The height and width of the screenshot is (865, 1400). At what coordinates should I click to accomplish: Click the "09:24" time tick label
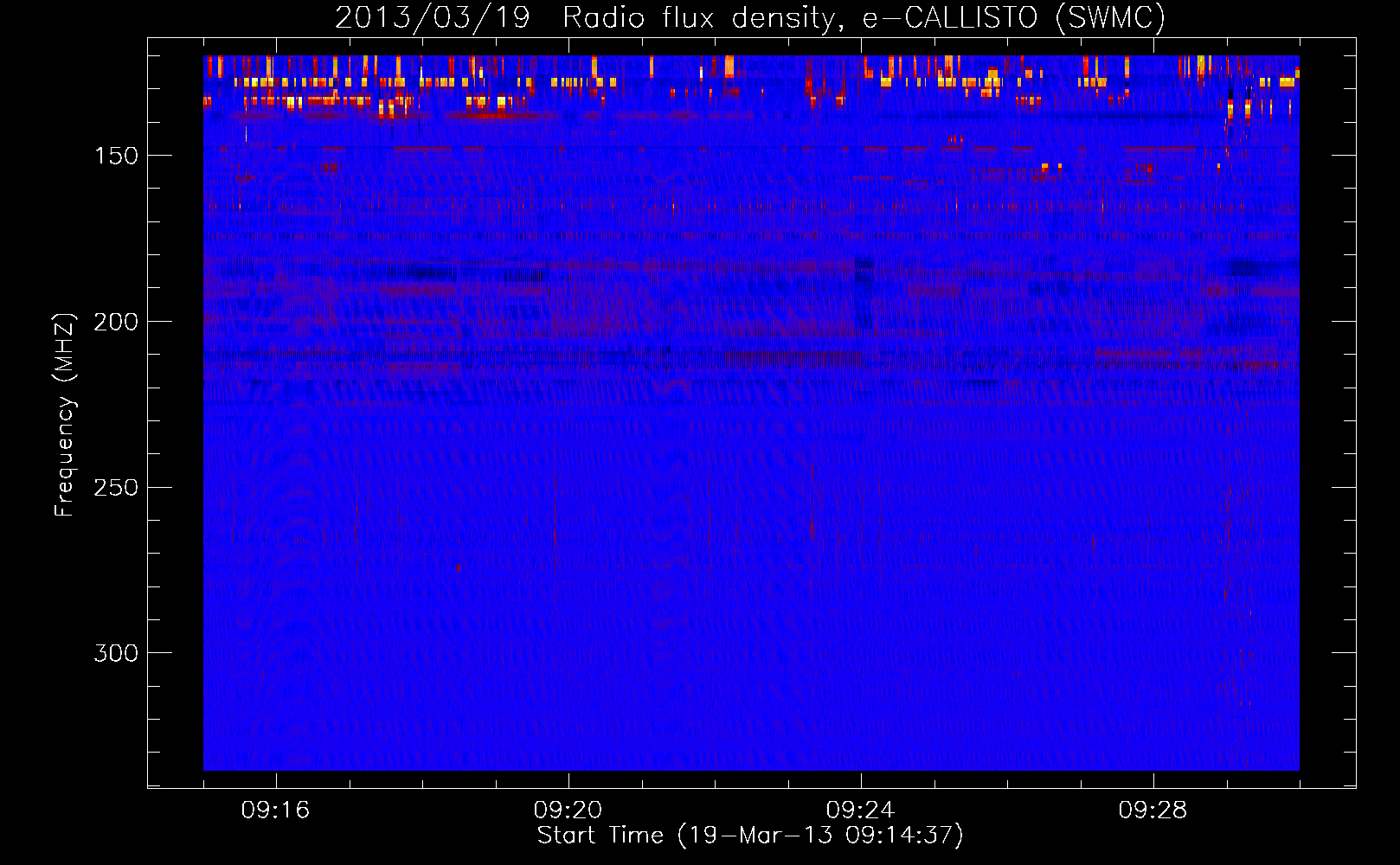pos(860,810)
